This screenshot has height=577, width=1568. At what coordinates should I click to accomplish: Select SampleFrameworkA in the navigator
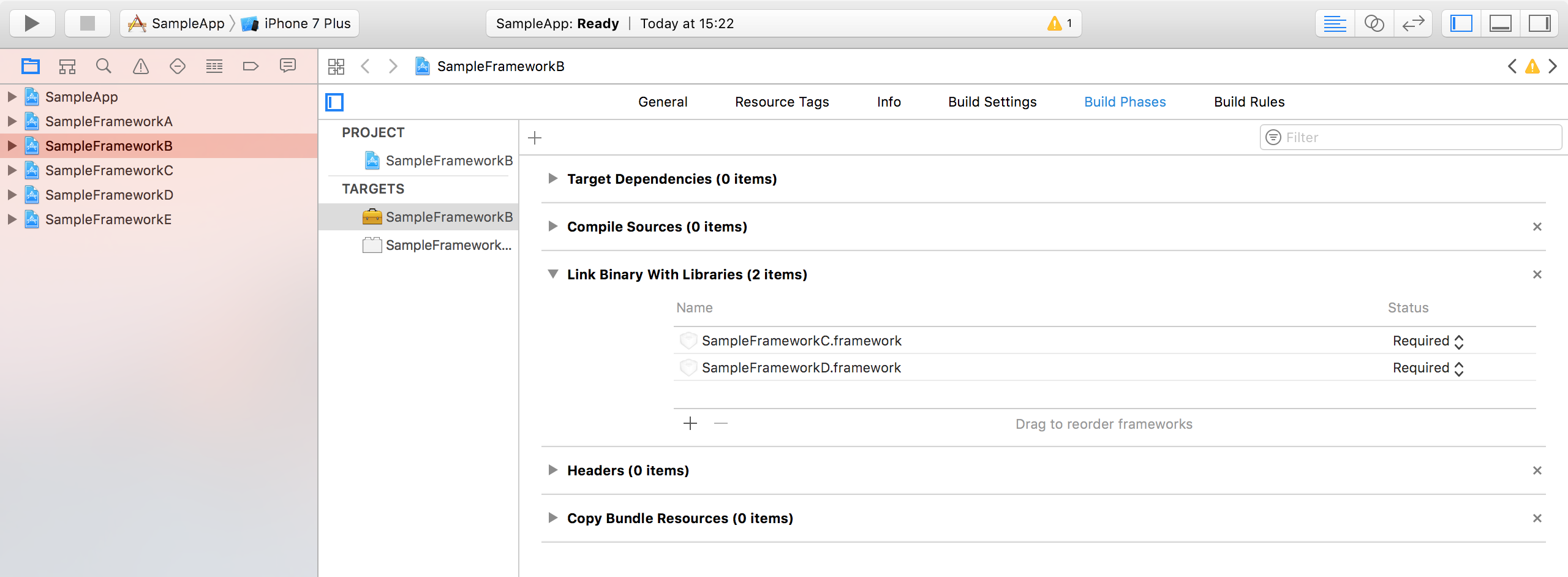pyautogui.click(x=159, y=121)
